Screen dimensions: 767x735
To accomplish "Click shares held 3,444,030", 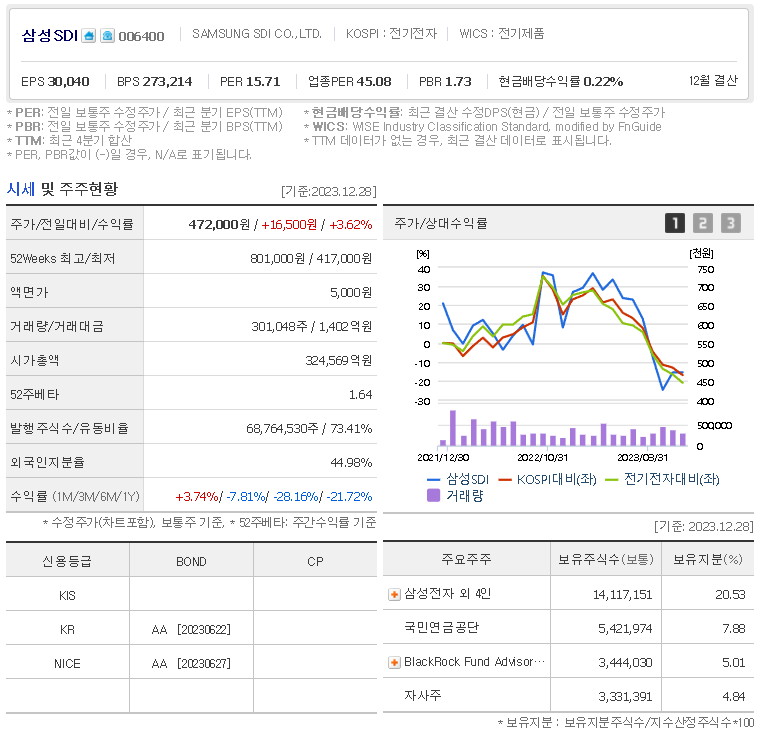I will (625, 663).
